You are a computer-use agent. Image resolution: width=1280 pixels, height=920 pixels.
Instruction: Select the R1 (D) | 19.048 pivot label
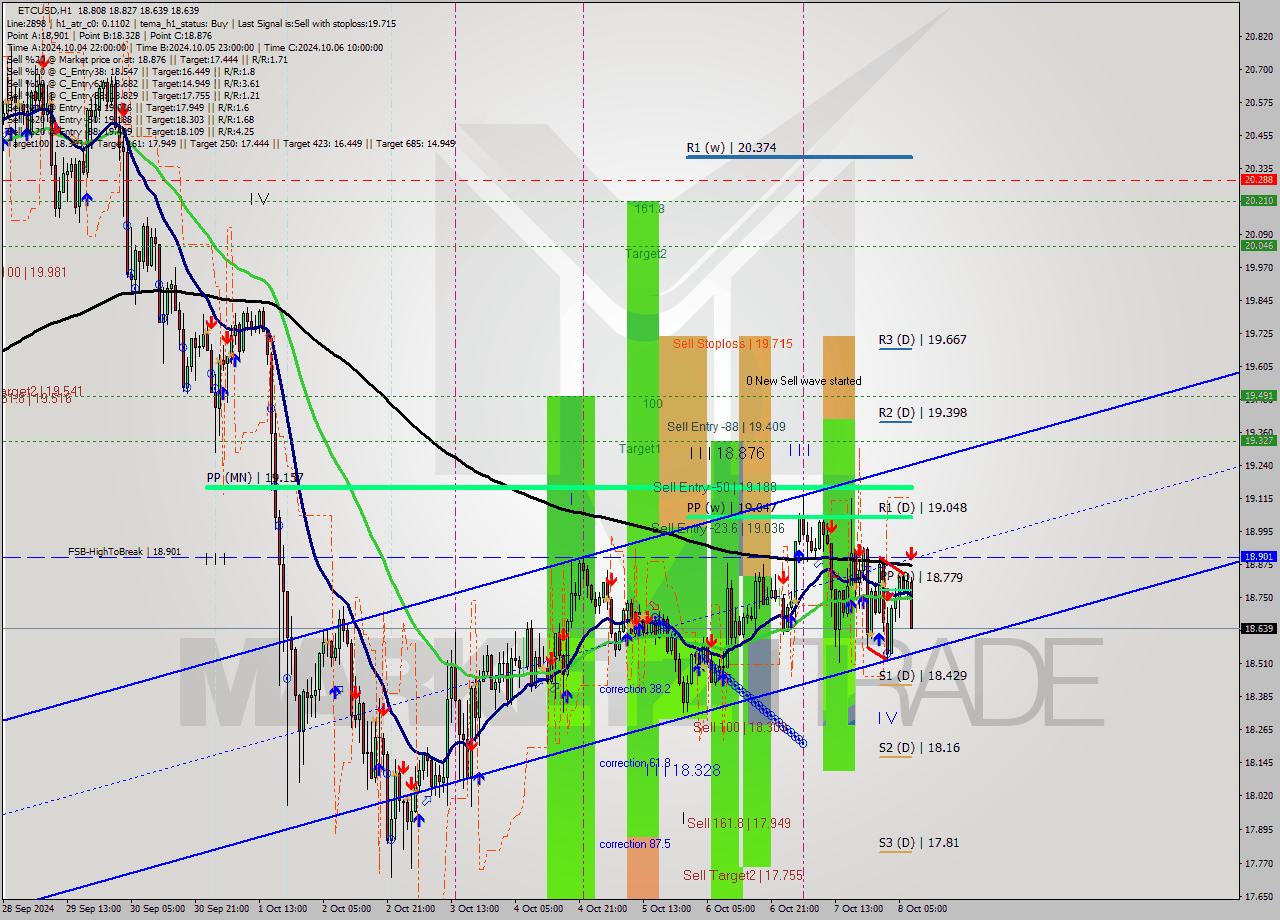pos(922,508)
